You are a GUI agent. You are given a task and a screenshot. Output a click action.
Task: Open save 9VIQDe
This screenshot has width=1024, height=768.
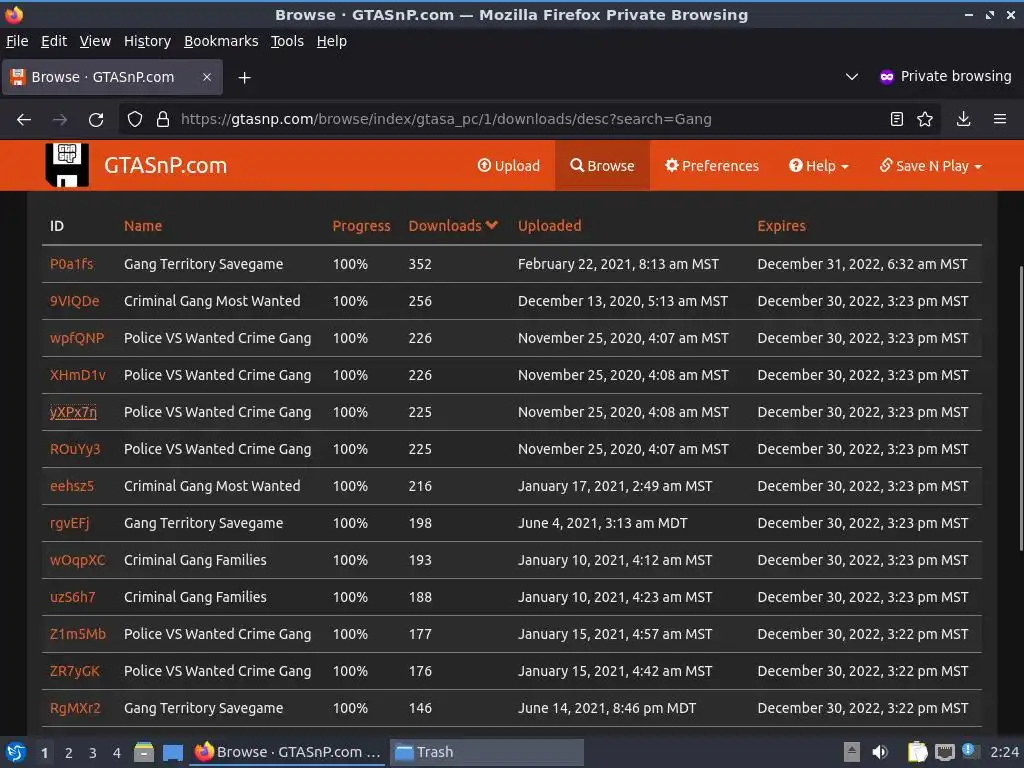pyautogui.click(x=74, y=301)
